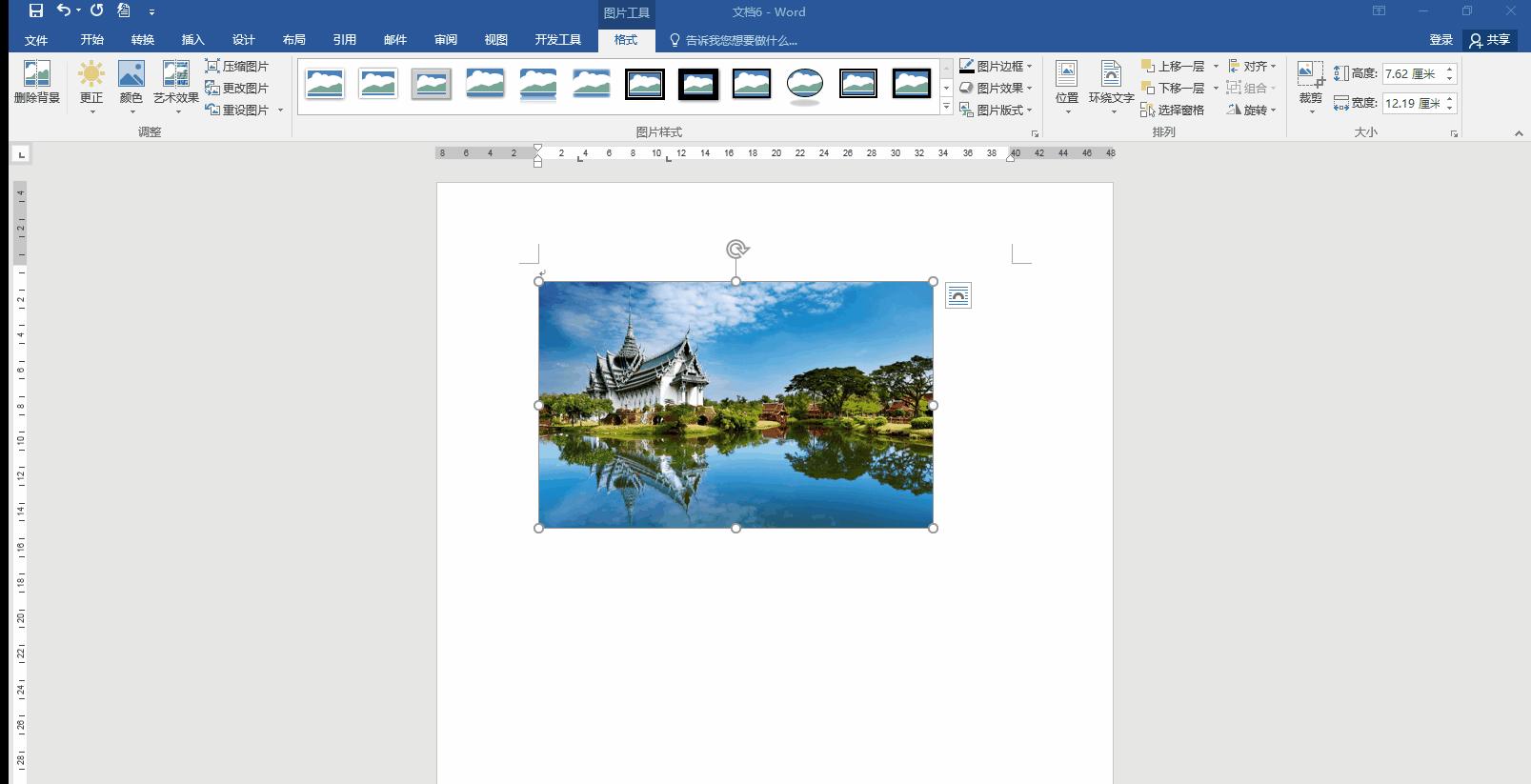Click the Position (位置) icon

click(1067, 76)
